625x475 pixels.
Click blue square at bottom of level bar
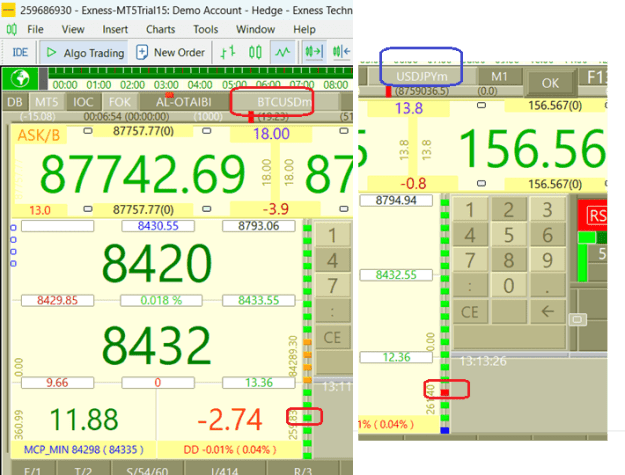point(445,430)
